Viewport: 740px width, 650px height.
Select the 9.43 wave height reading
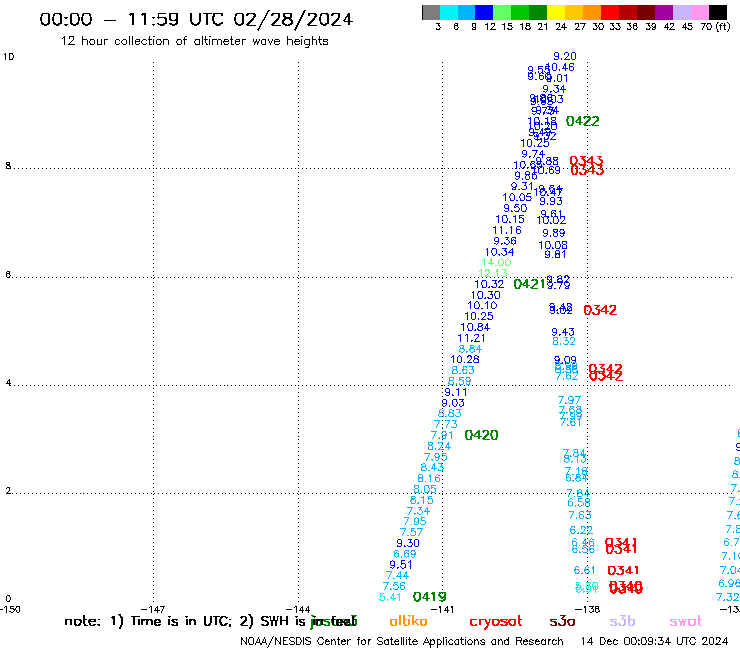pos(563,332)
